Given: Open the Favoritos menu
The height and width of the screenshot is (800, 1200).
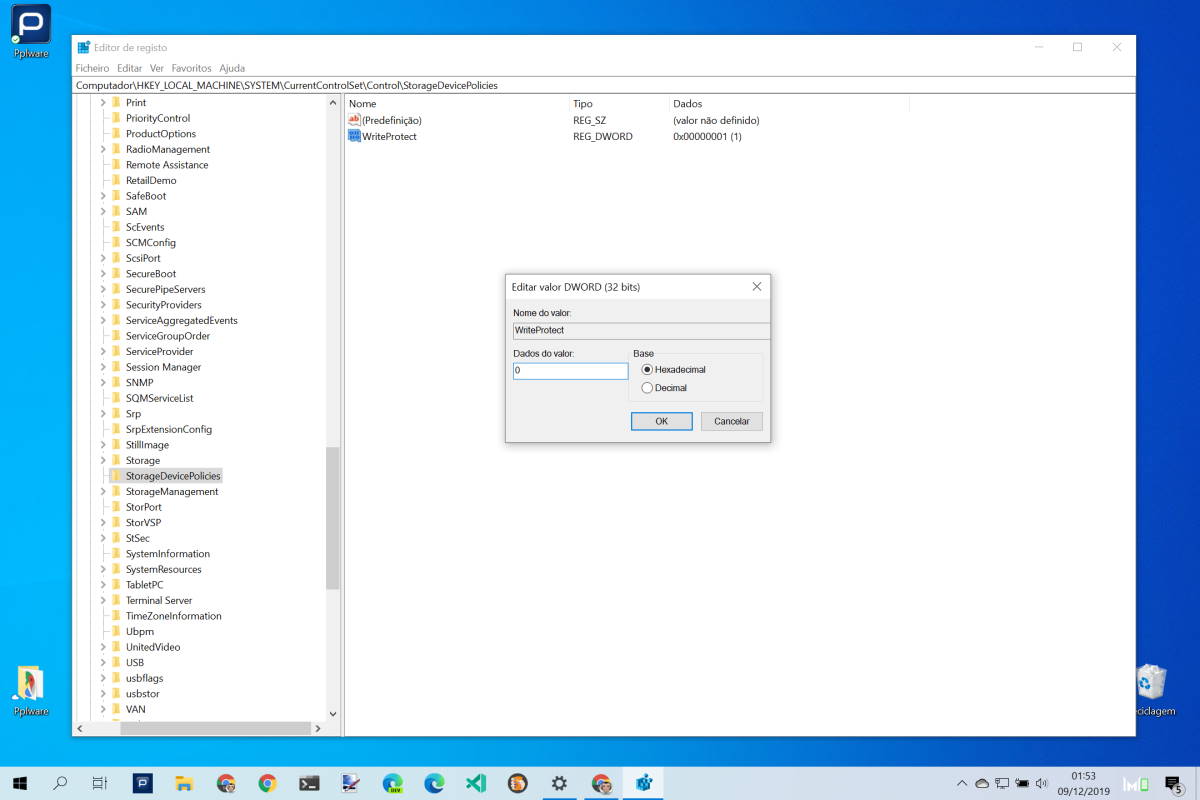Looking at the screenshot, I should point(191,68).
